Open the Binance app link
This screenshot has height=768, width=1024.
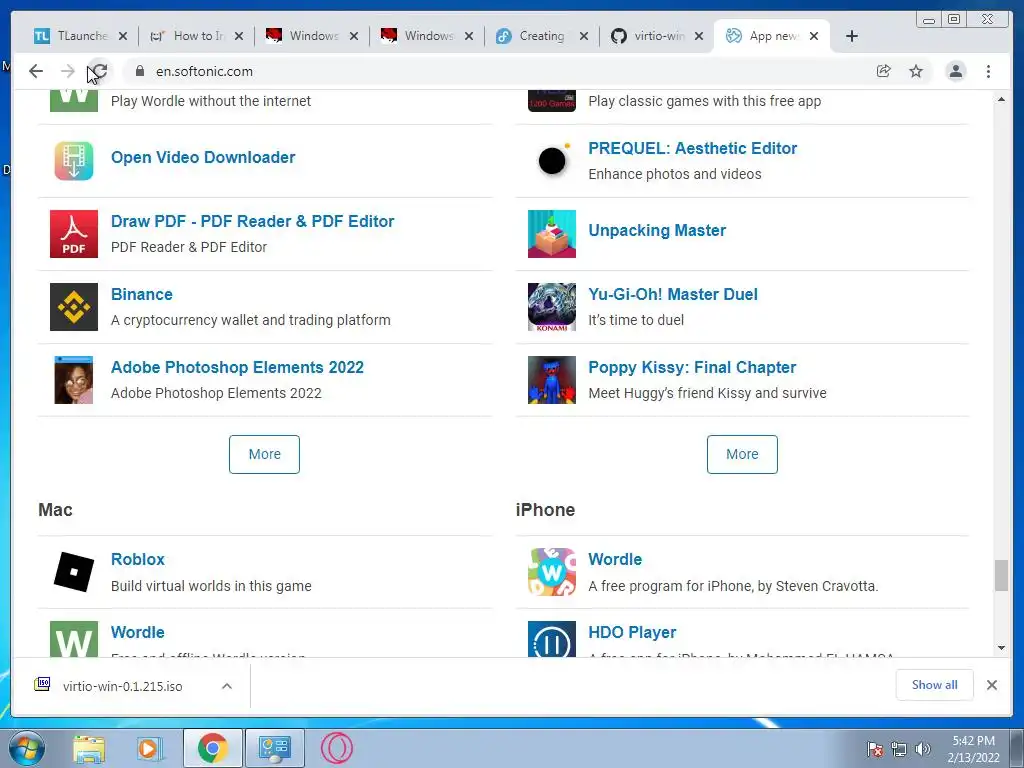click(142, 295)
